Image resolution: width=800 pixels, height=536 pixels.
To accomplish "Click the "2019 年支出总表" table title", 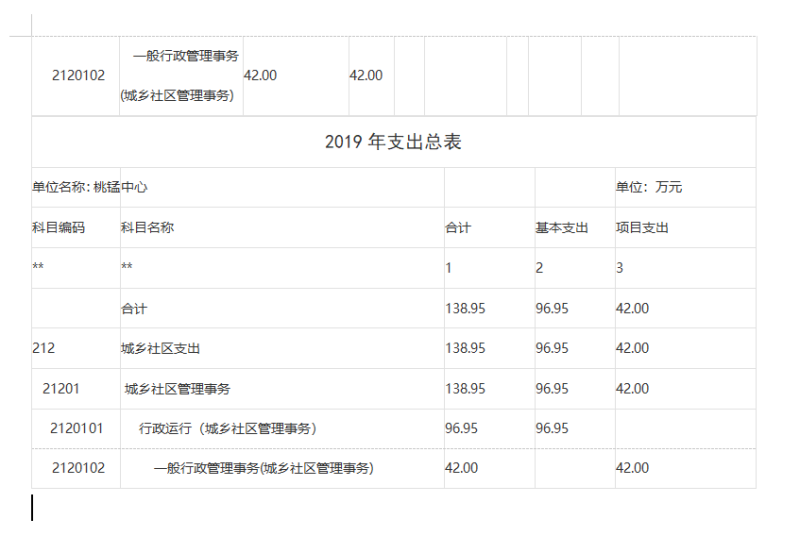I will tap(393, 142).
